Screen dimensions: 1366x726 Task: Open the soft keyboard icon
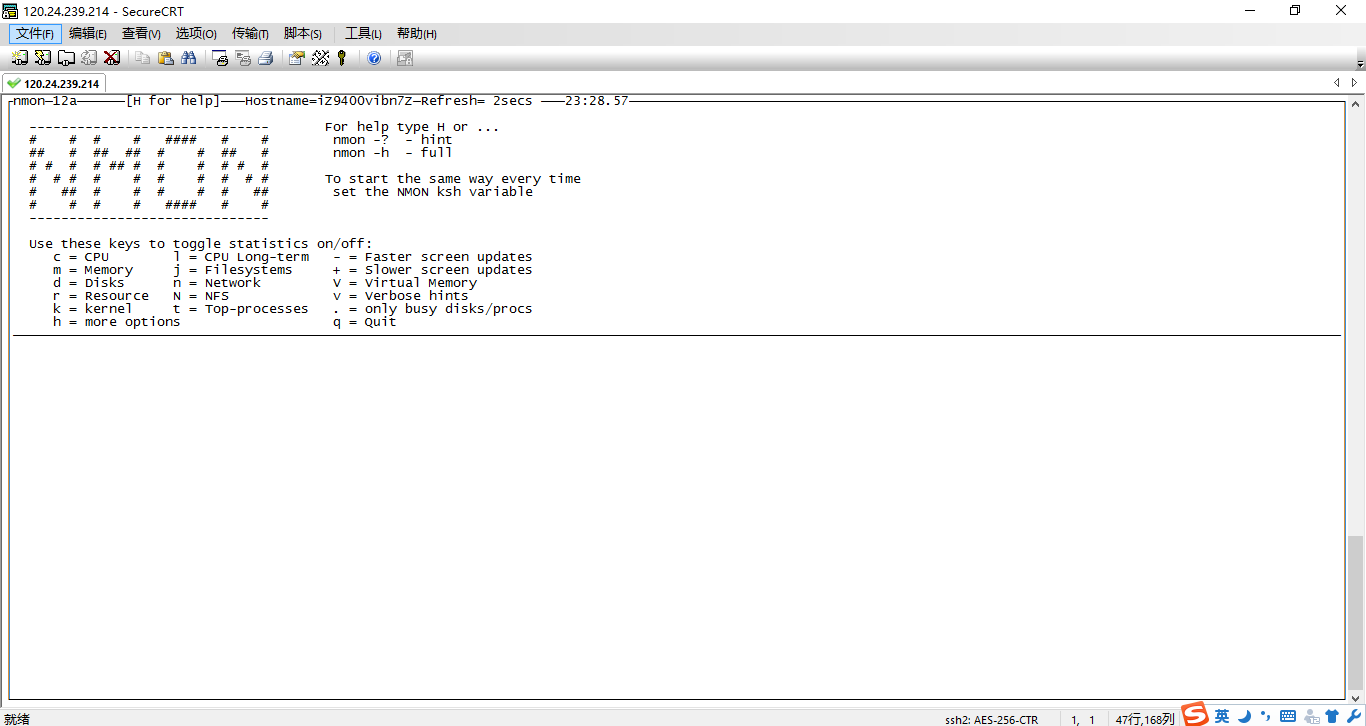(x=1288, y=716)
